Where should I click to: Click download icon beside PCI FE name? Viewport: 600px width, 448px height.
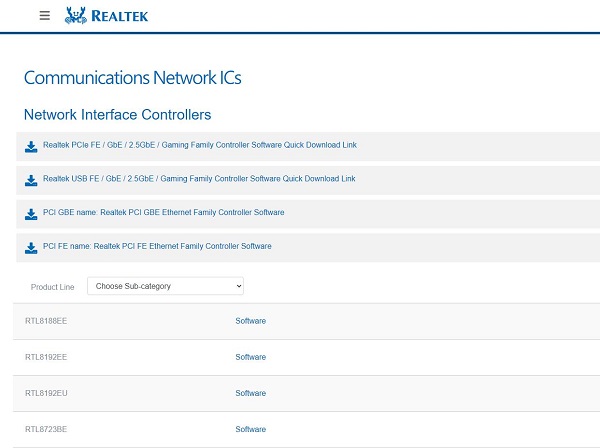tap(31, 248)
